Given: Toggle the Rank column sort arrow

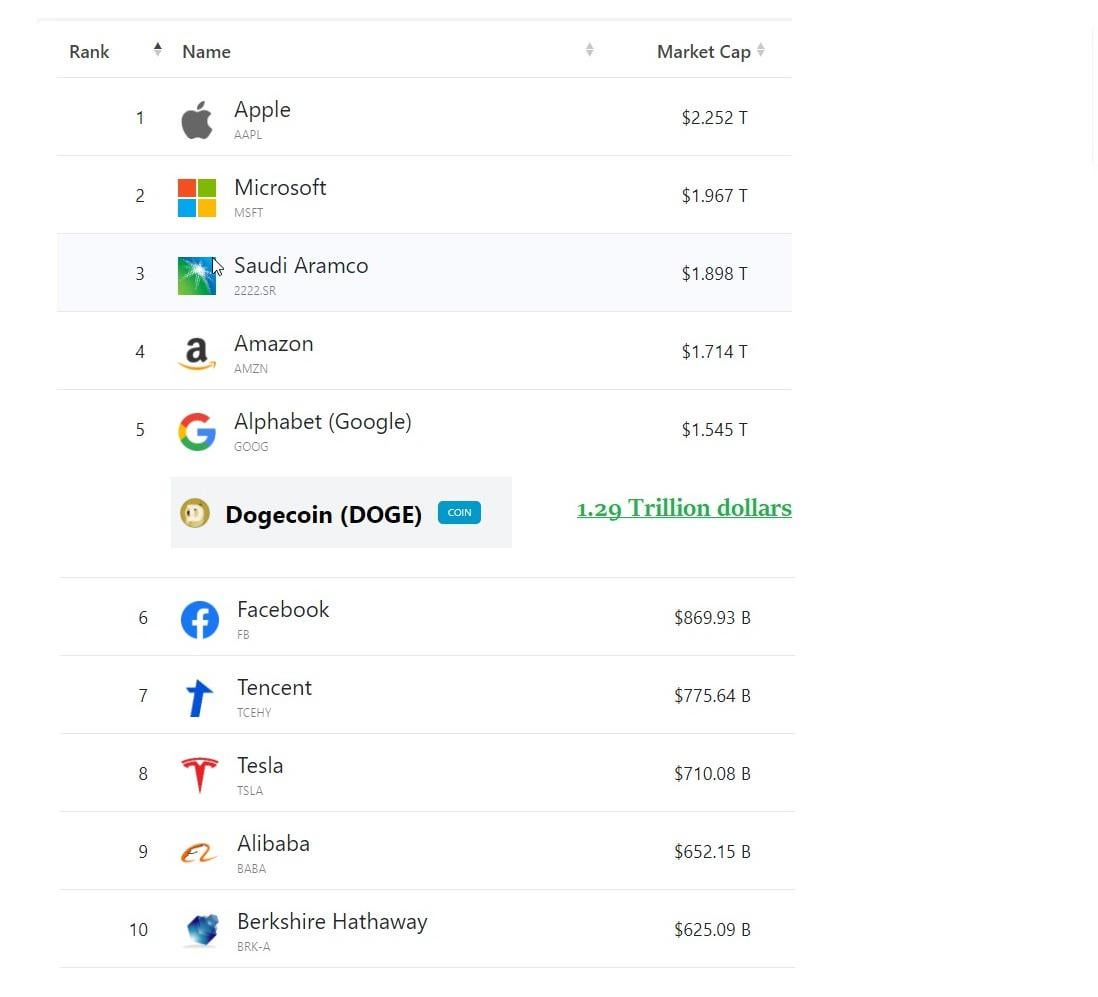Looking at the screenshot, I should tap(158, 48).
